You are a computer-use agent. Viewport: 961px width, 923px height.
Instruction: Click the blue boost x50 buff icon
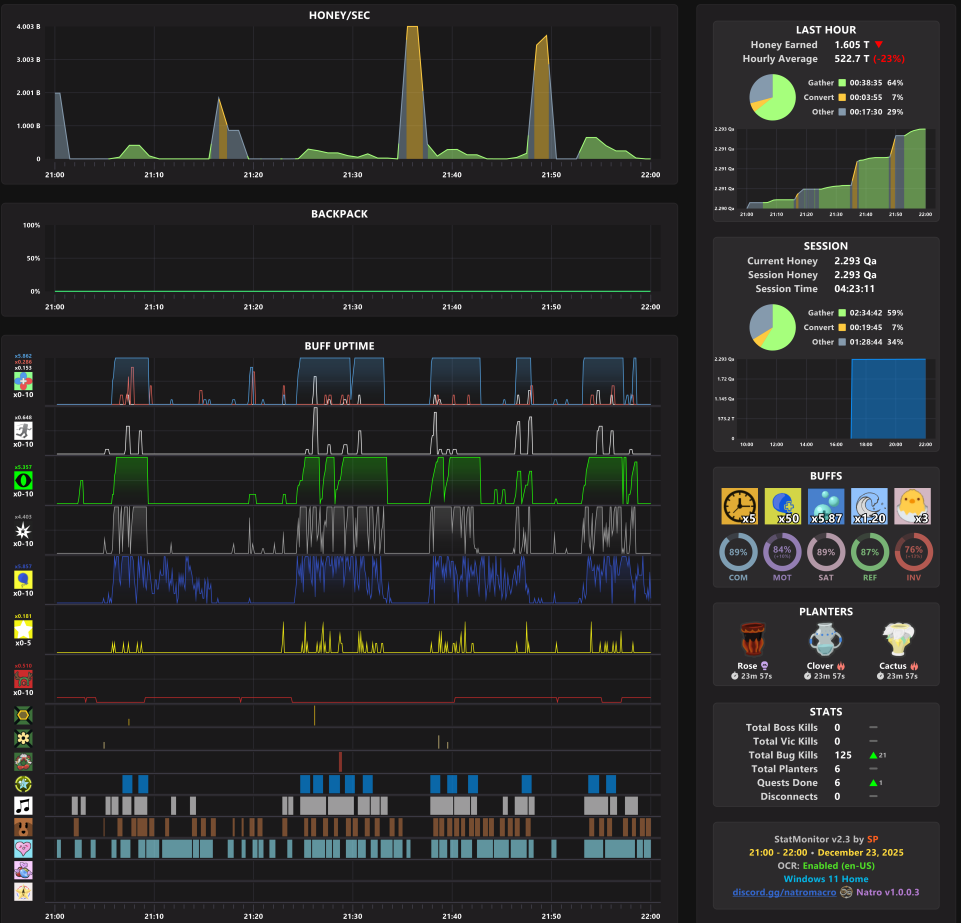click(783, 506)
